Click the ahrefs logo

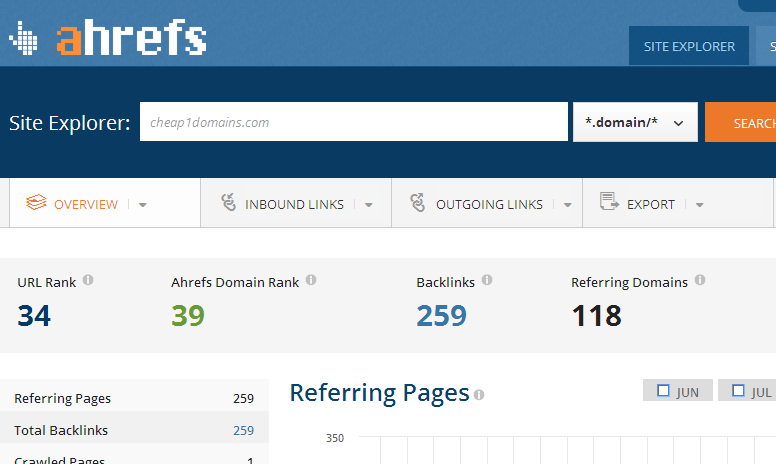pos(107,37)
